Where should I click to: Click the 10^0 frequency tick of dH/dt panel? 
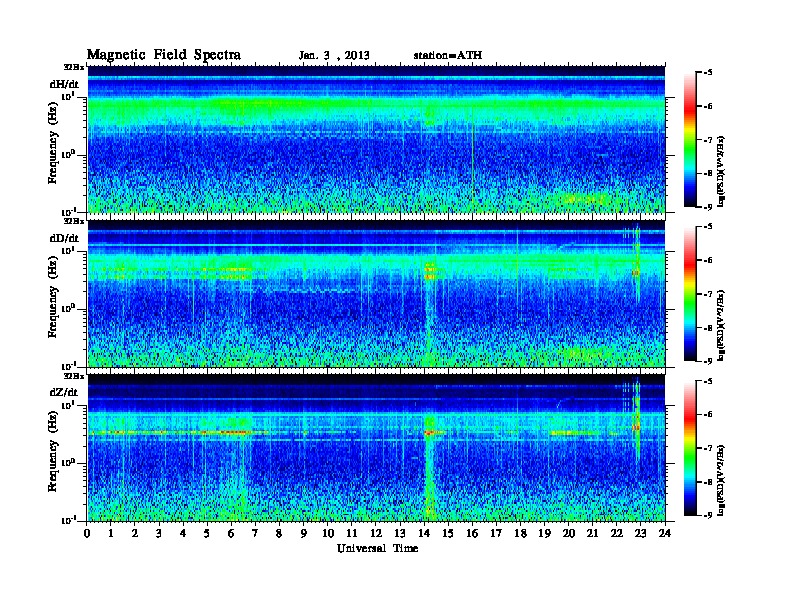coord(68,154)
